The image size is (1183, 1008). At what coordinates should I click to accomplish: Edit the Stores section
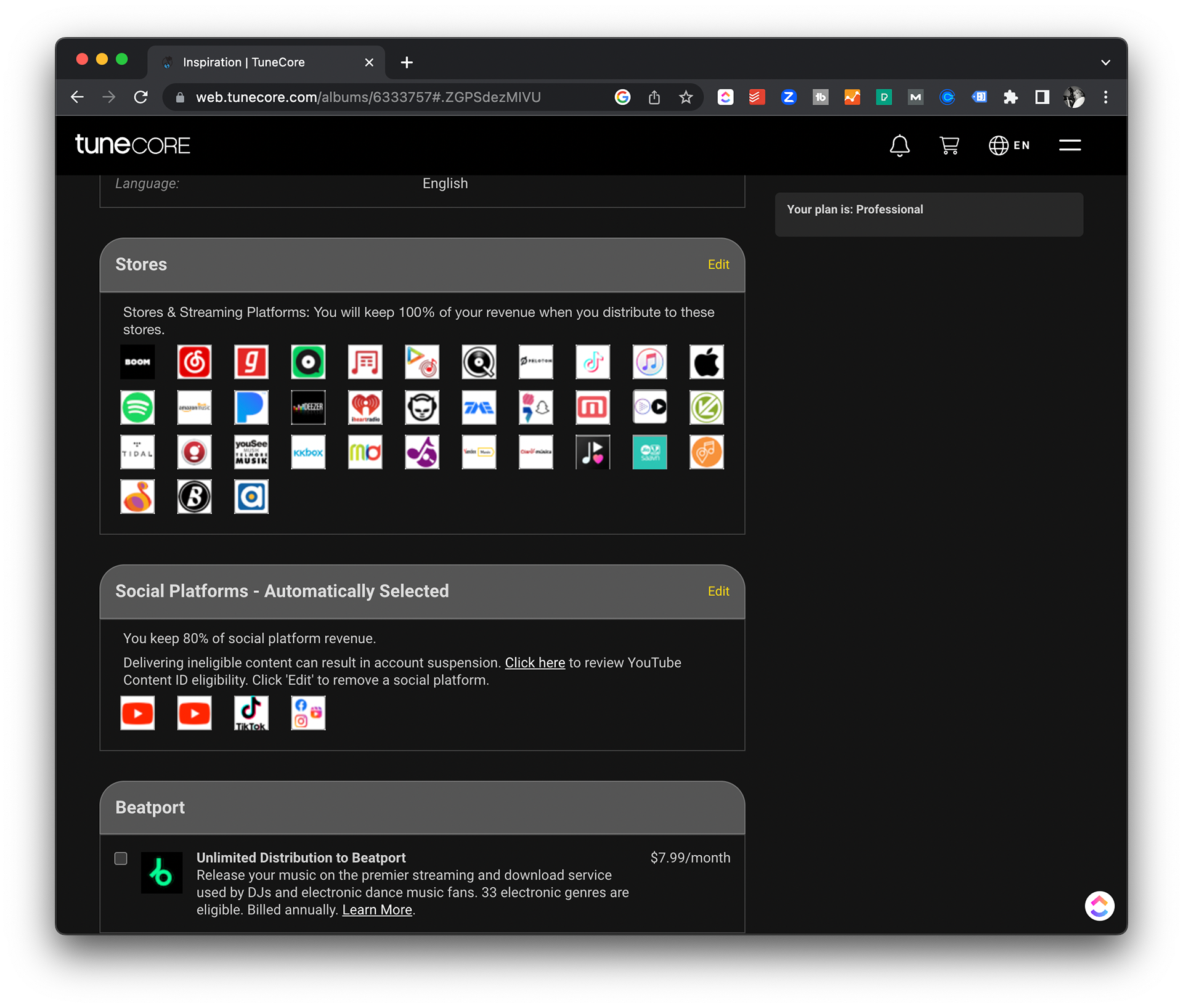point(718,264)
